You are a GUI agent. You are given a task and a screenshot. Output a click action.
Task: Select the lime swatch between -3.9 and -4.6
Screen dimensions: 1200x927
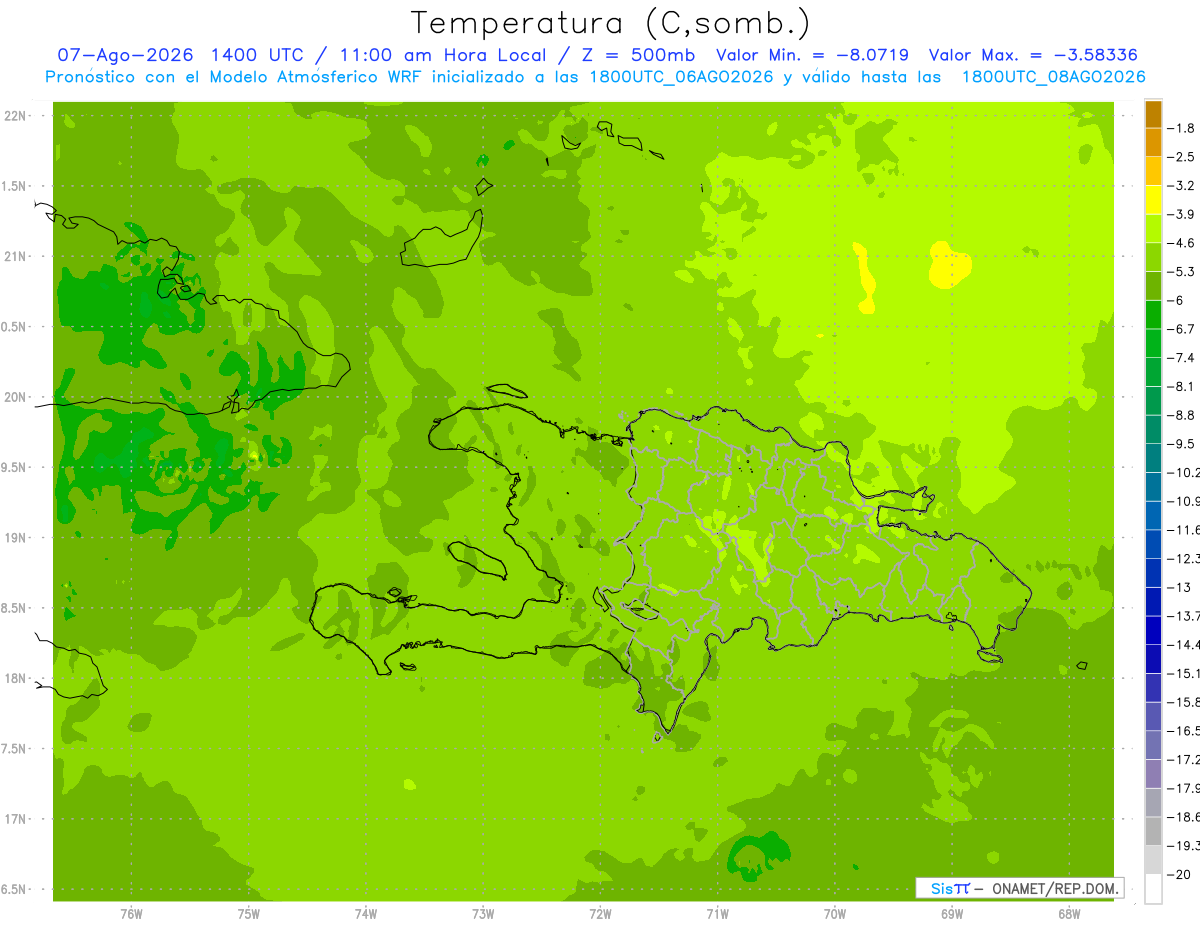(x=1153, y=229)
